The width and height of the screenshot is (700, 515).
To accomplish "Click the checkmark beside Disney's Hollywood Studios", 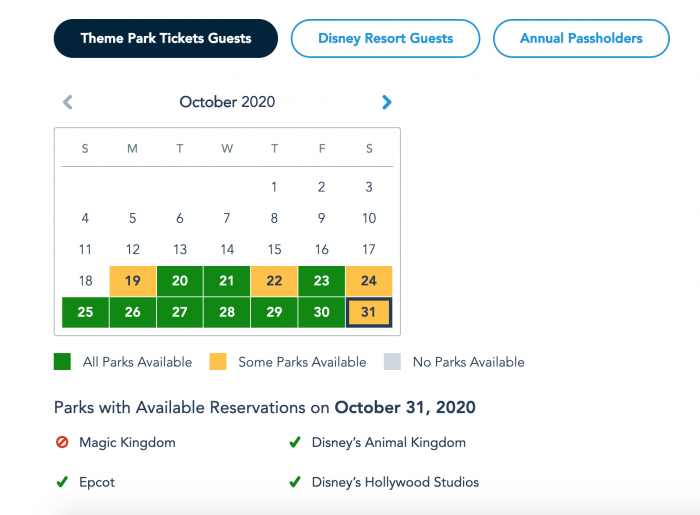I will [x=295, y=482].
